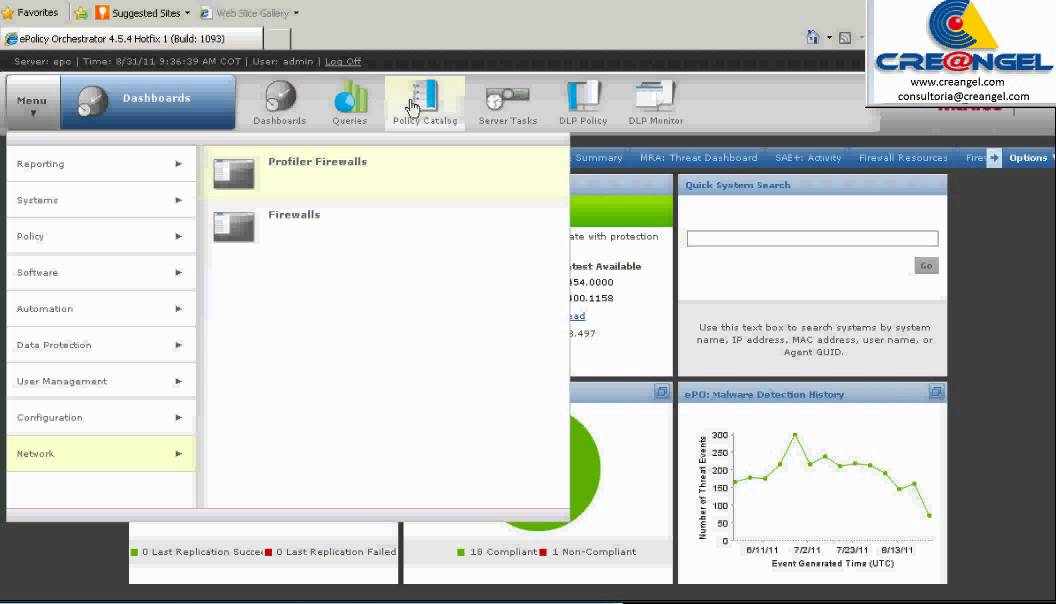Click the large Dashboards header button

147,102
